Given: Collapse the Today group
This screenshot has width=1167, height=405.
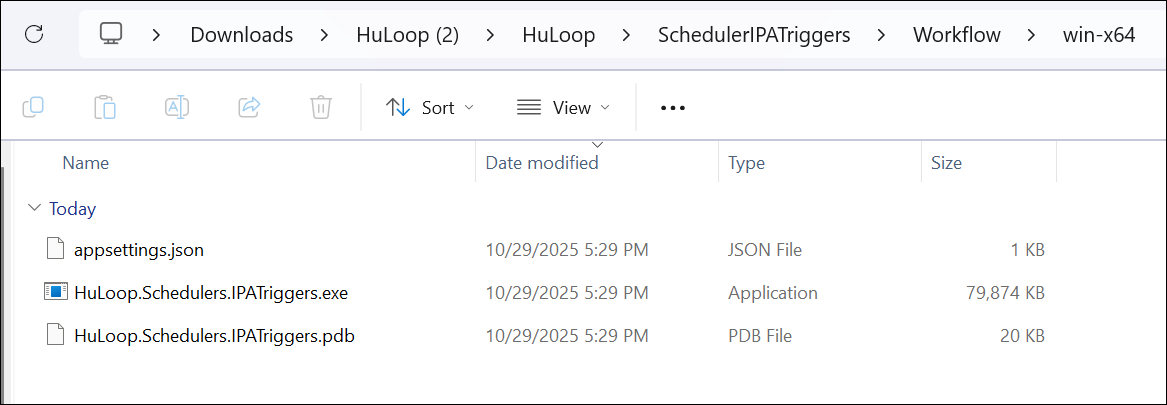Looking at the screenshot, I should [x=35, y=209].
